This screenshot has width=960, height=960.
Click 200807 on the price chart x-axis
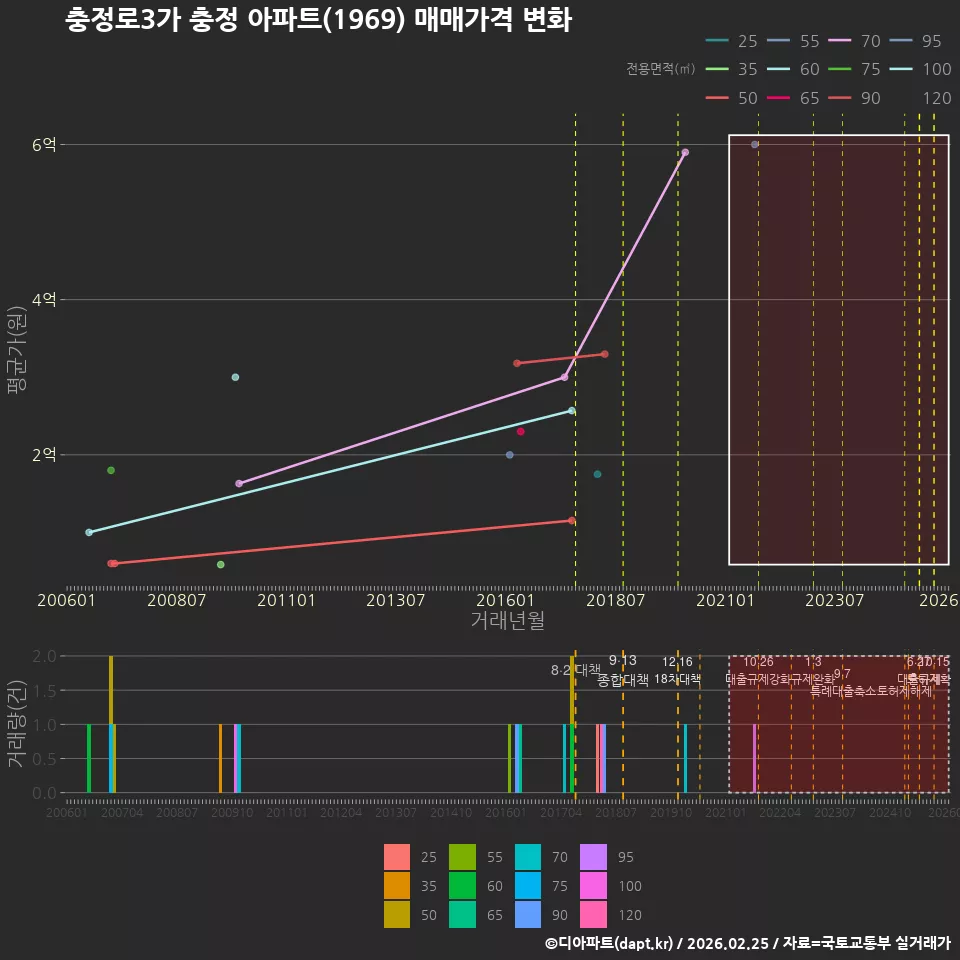tap(176, 600)
